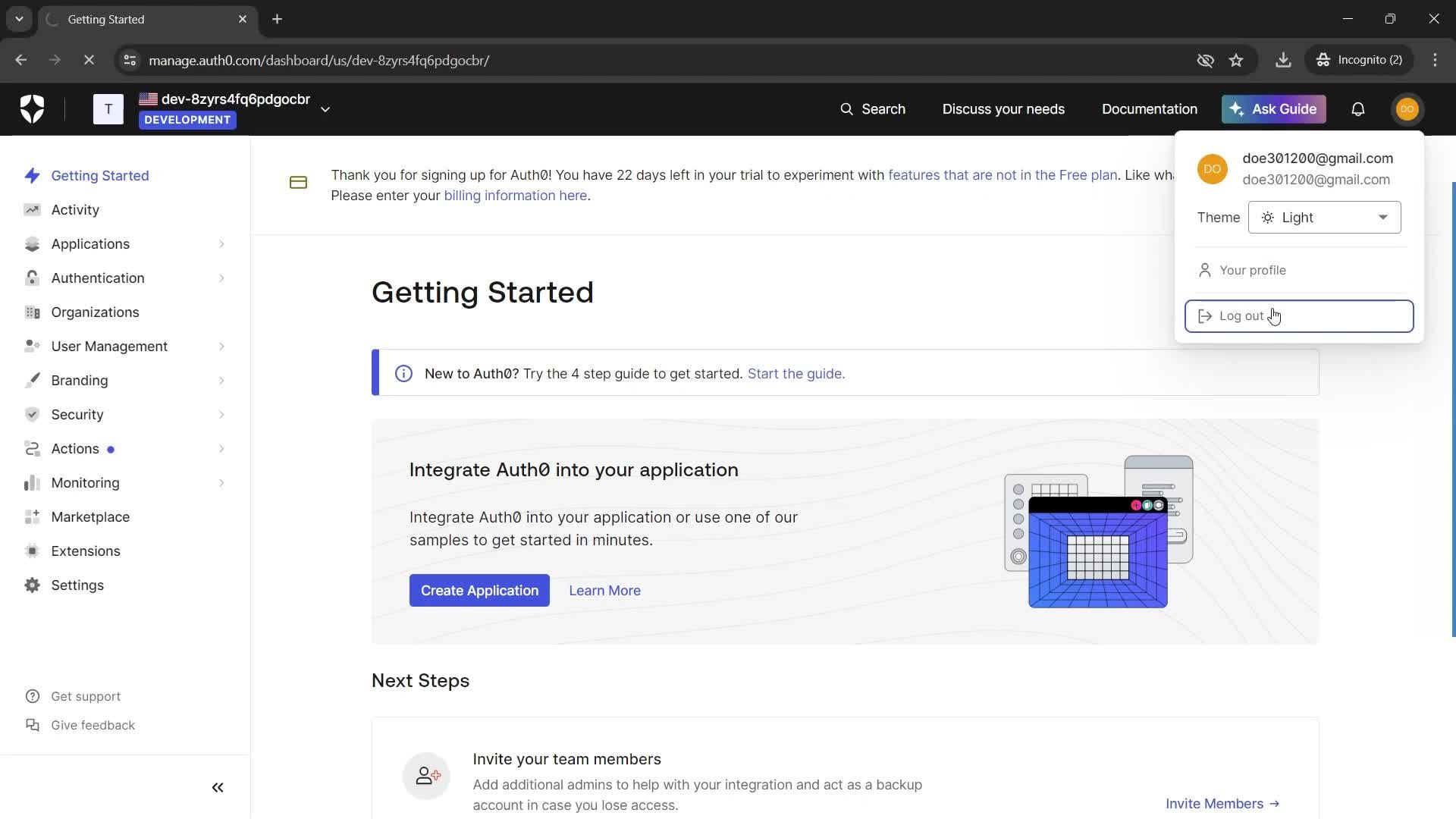Viewport: 1456px width, 819px height.
Task: Click the page vertical scrollbar
Action: (x=1453, y=409)
